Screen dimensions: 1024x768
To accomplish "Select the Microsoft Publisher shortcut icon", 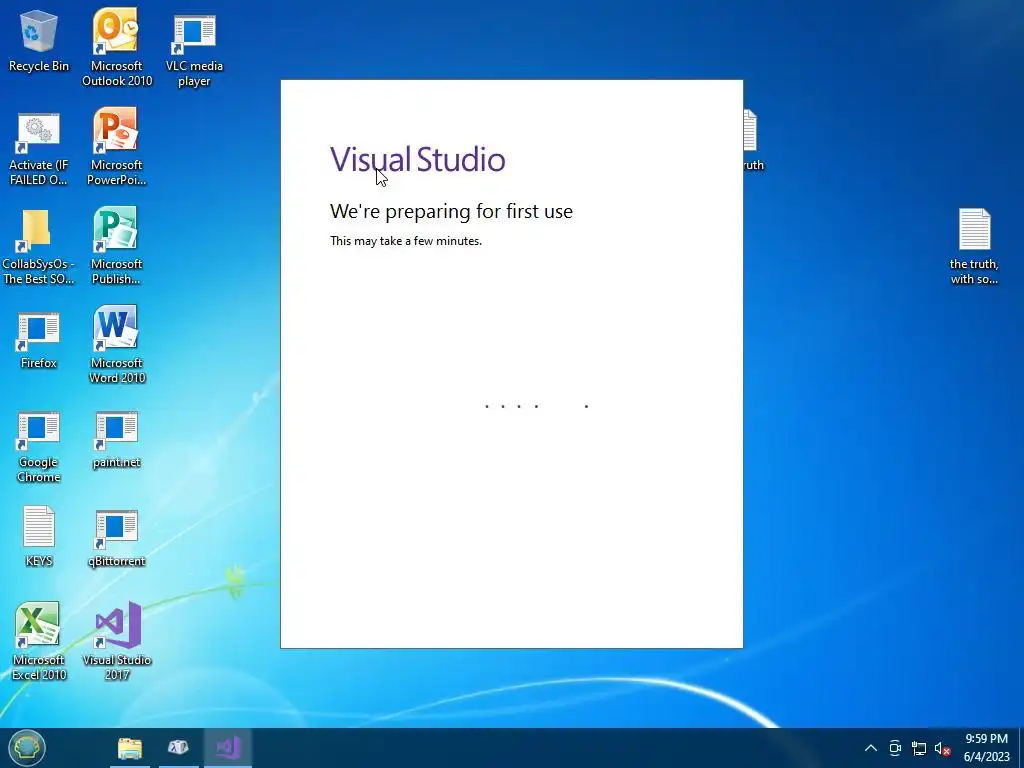I will click(x=116, y=246).
